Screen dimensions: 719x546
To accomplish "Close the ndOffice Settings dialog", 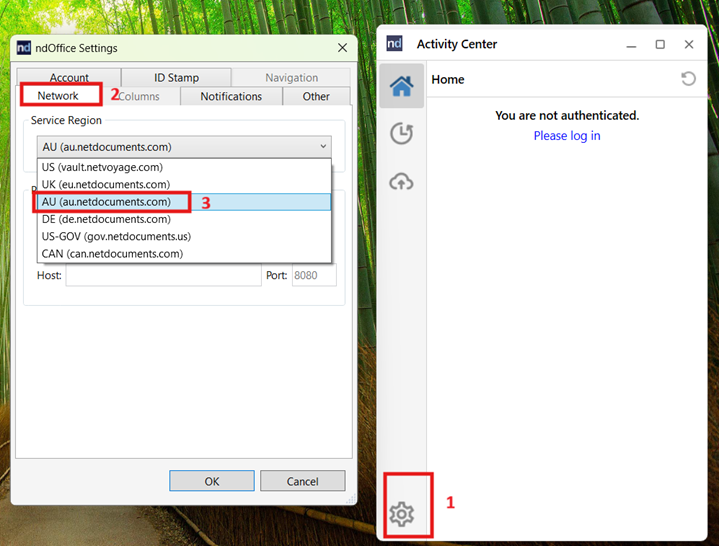I will pyautogui.click(x=342, y=48).
